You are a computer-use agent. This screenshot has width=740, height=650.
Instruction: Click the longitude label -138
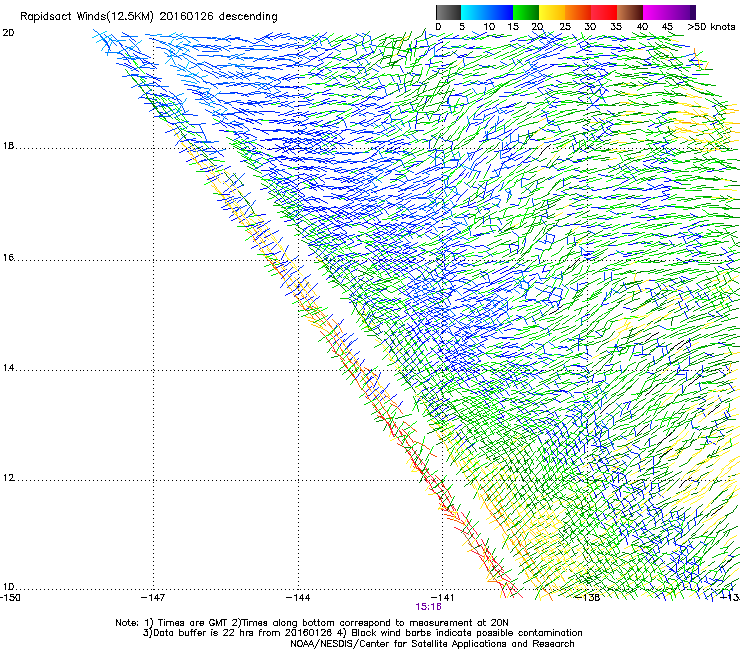click(588, 598)
